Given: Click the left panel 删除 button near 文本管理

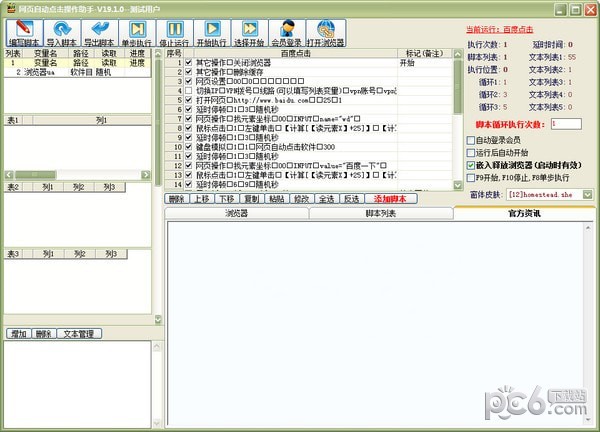Looking at the screenshot, I should pos(44,334).
